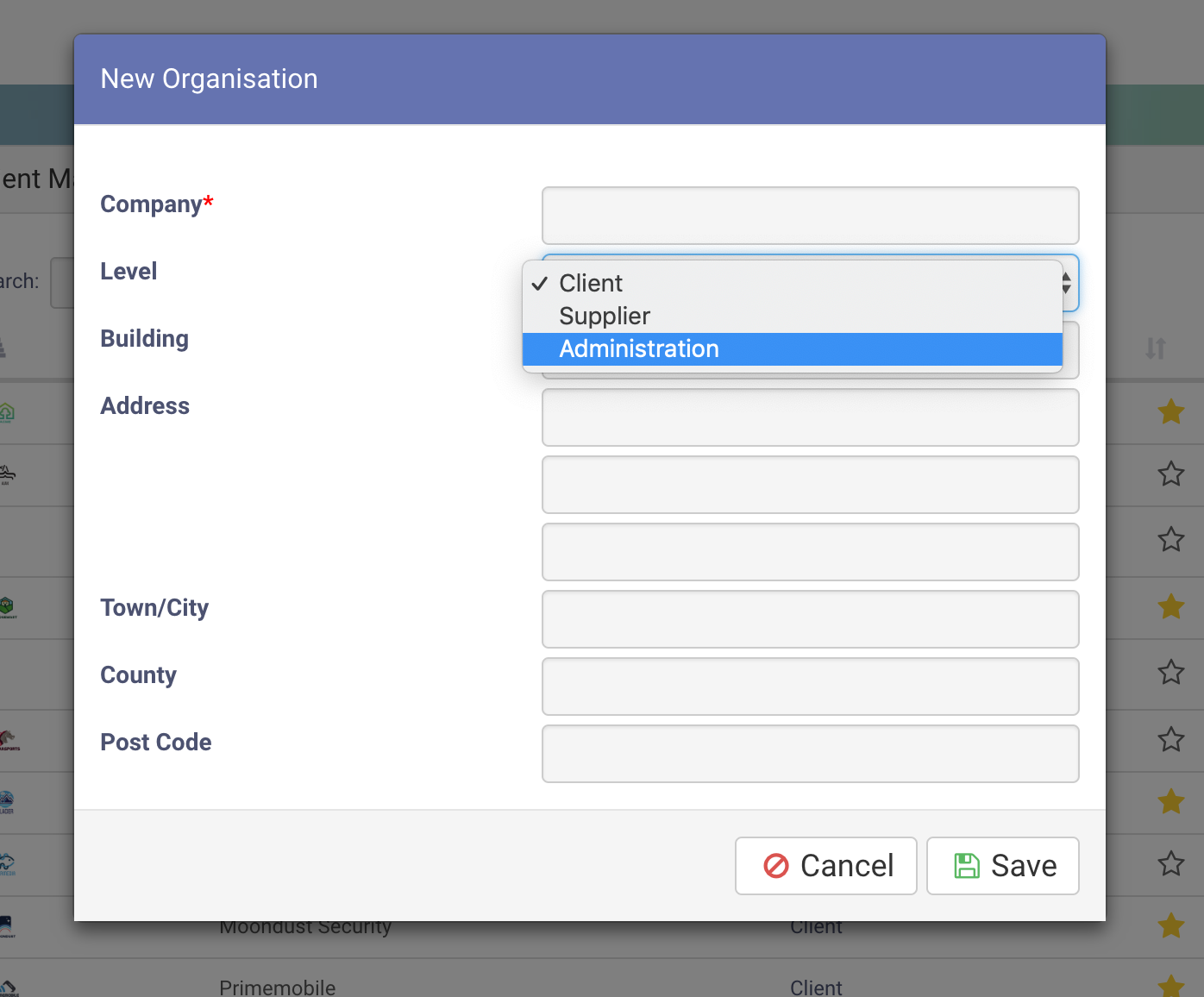Select the Client option showing a checkmark

click(x=590, y=283)
